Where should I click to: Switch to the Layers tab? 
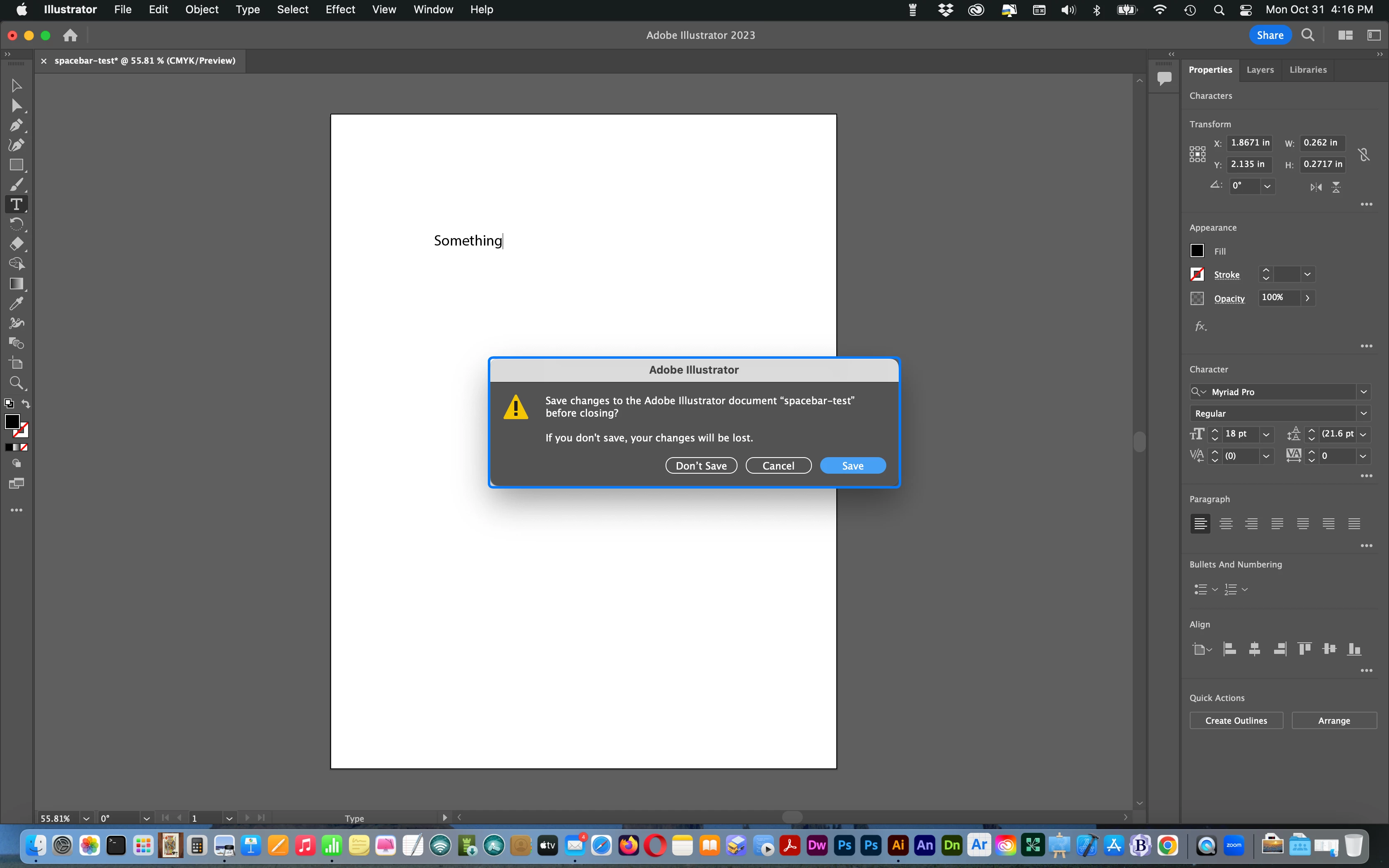tap(1260, 69)
